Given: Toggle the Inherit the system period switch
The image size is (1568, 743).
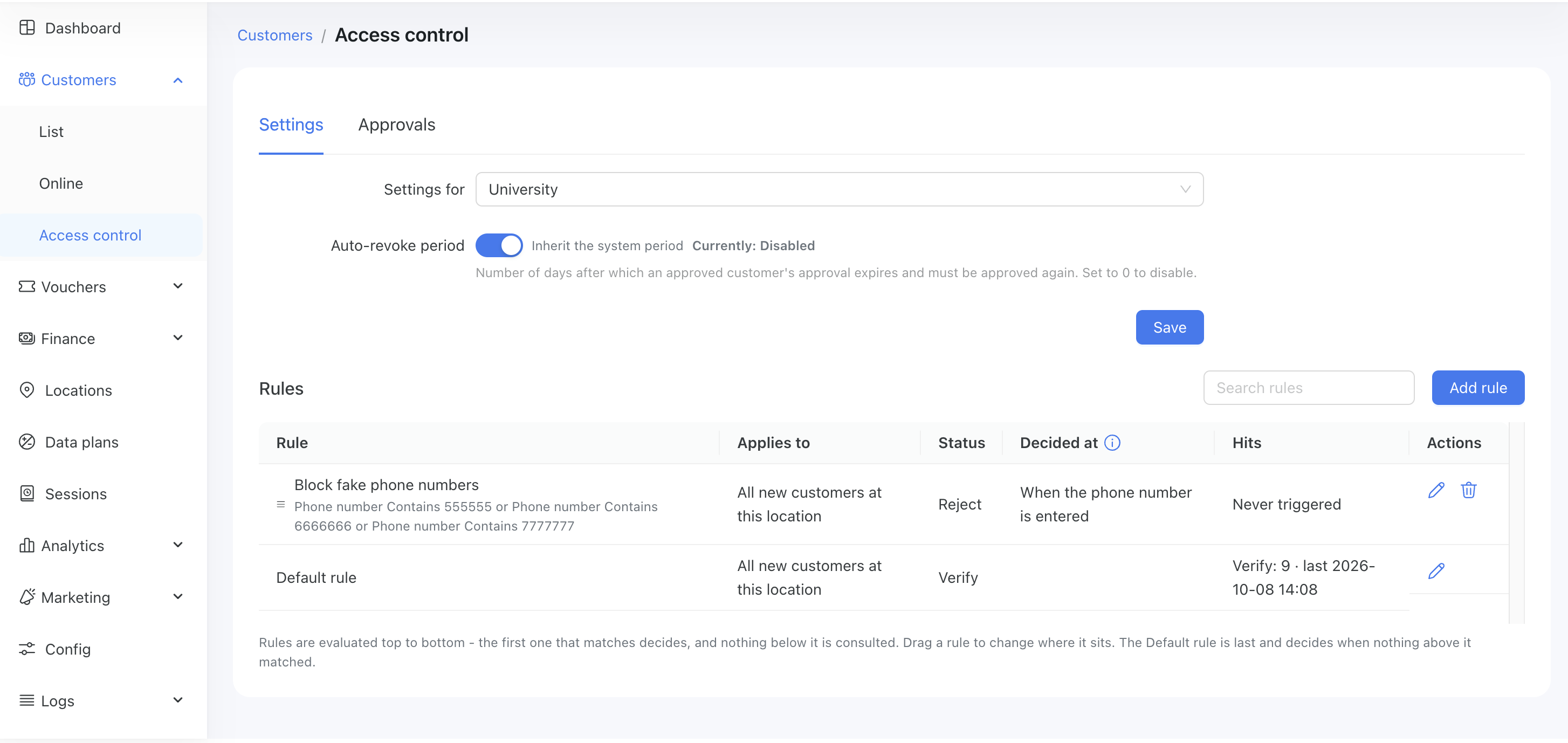Looking at the screenshot, I should click(x=499, y=246).
